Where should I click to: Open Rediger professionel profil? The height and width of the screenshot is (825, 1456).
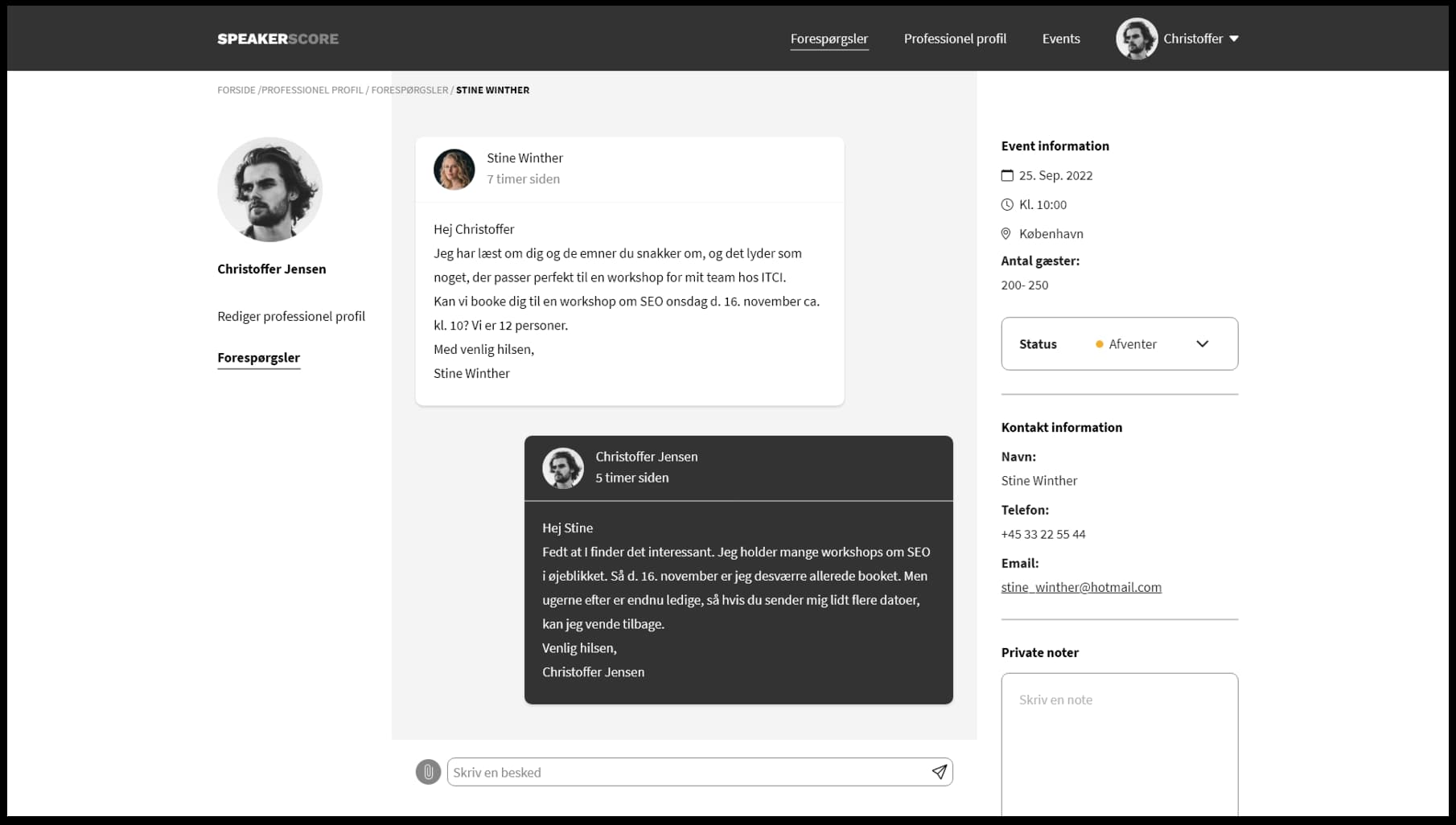[291, 316]
